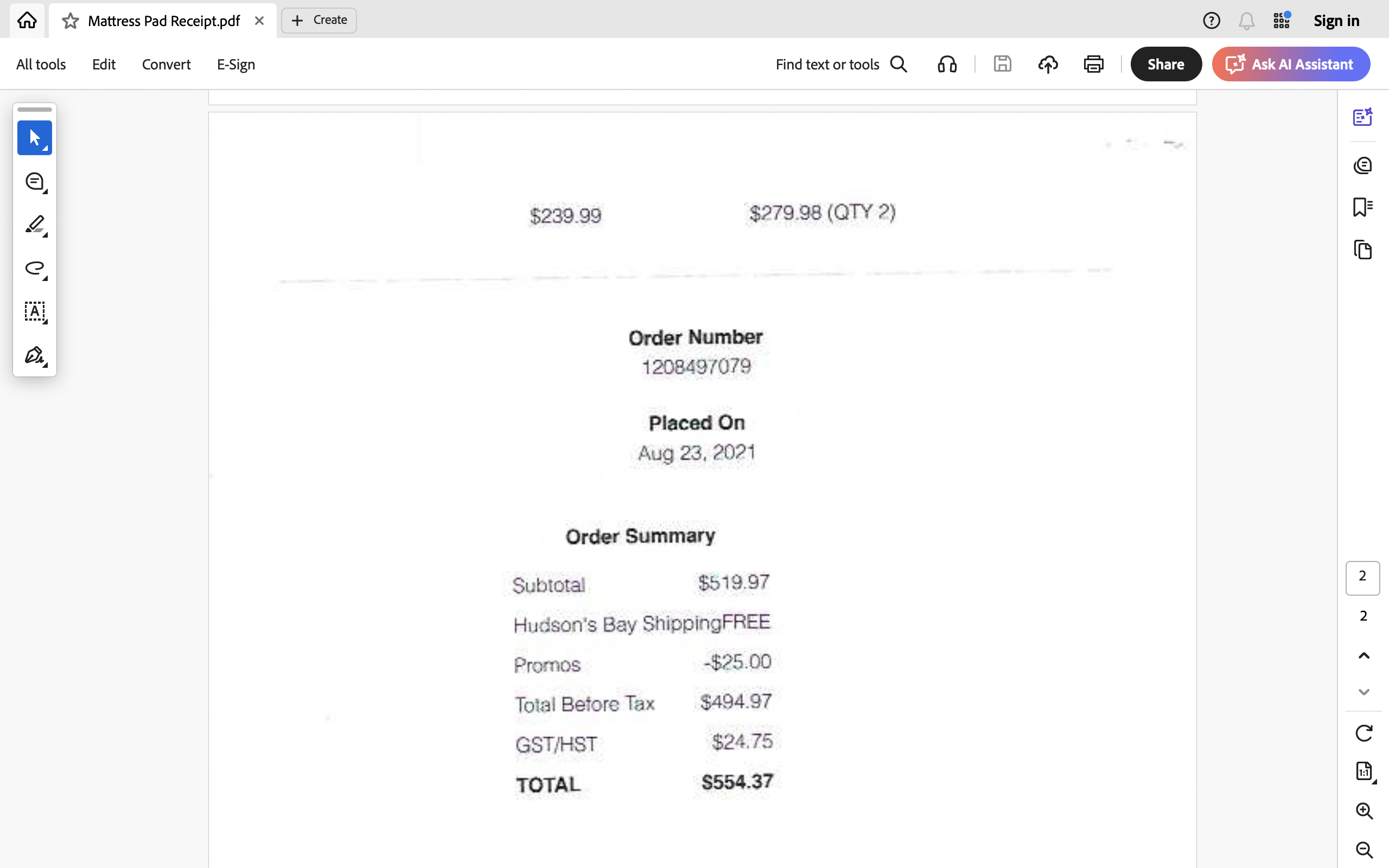Open the Convert menu

(166, 65)
